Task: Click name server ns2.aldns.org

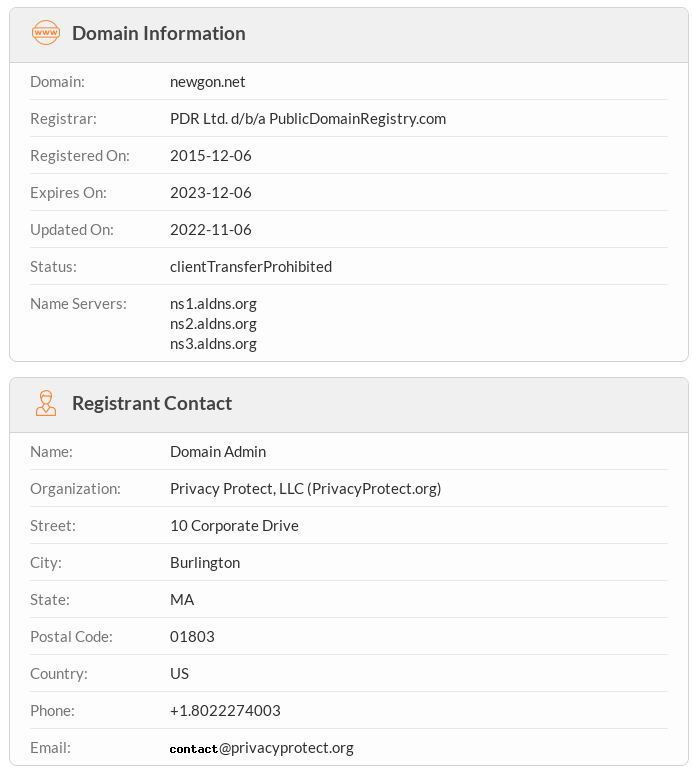Action: pyautogui.click(x=213, y=324)
